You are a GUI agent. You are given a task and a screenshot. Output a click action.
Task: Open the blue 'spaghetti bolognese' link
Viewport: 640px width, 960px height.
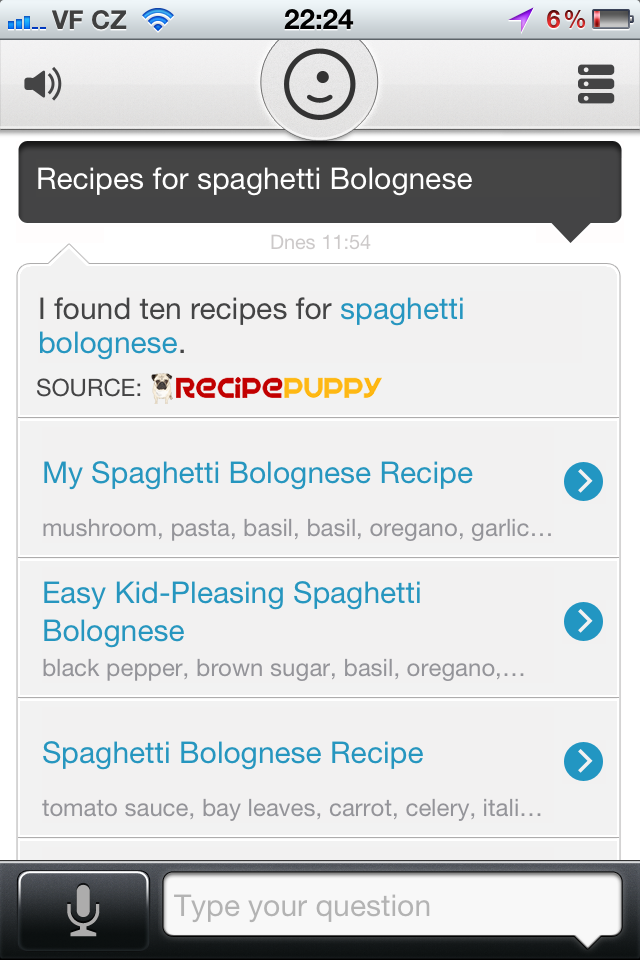coord(401,309)
